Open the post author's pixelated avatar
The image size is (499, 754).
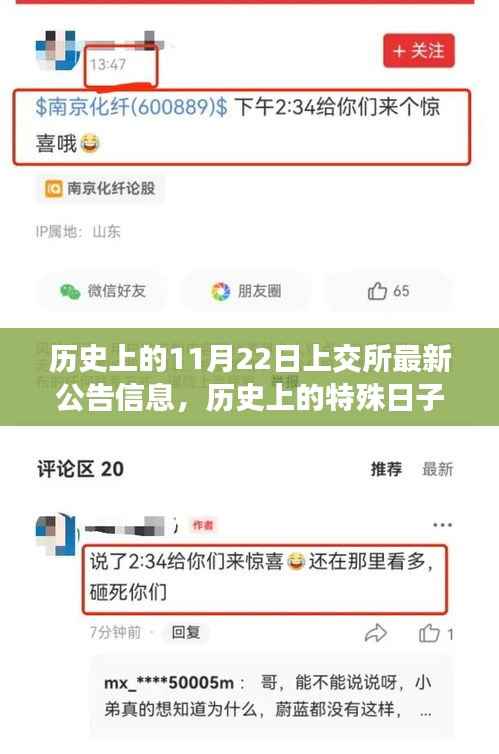tap(58, 50)
